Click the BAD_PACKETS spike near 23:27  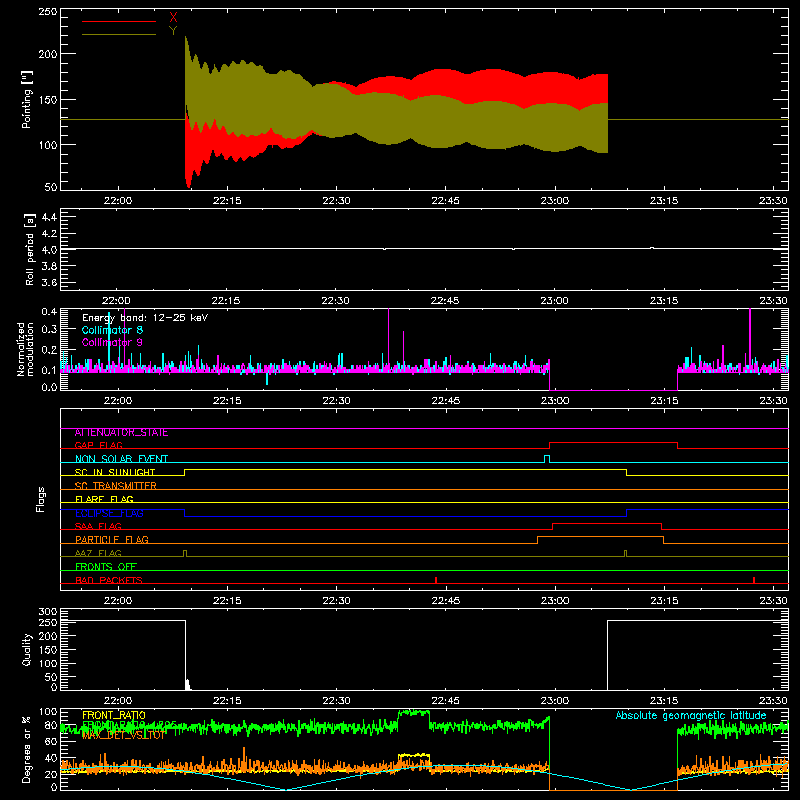[754, 580]
